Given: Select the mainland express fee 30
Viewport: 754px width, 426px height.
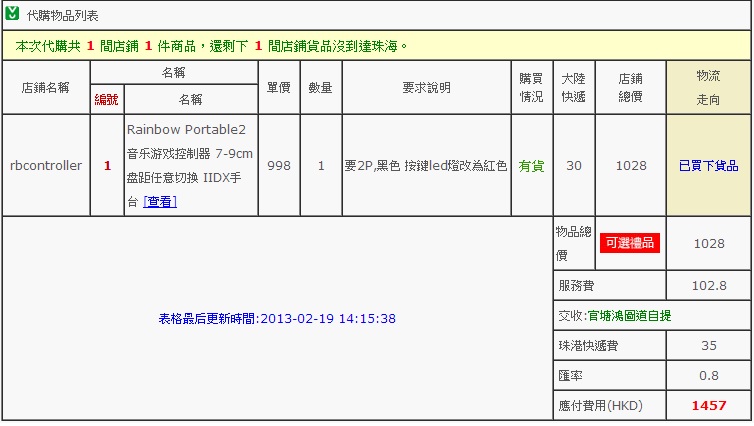Looking at the screenshot, I should (574, 166).
